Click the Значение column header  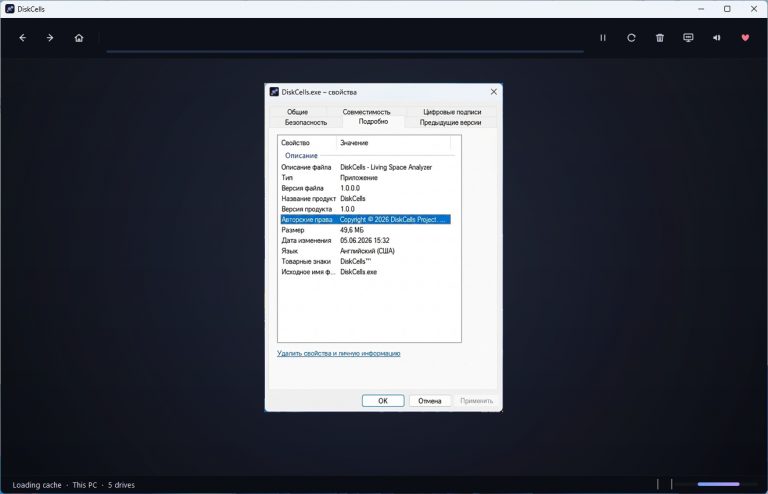point(394,142)
